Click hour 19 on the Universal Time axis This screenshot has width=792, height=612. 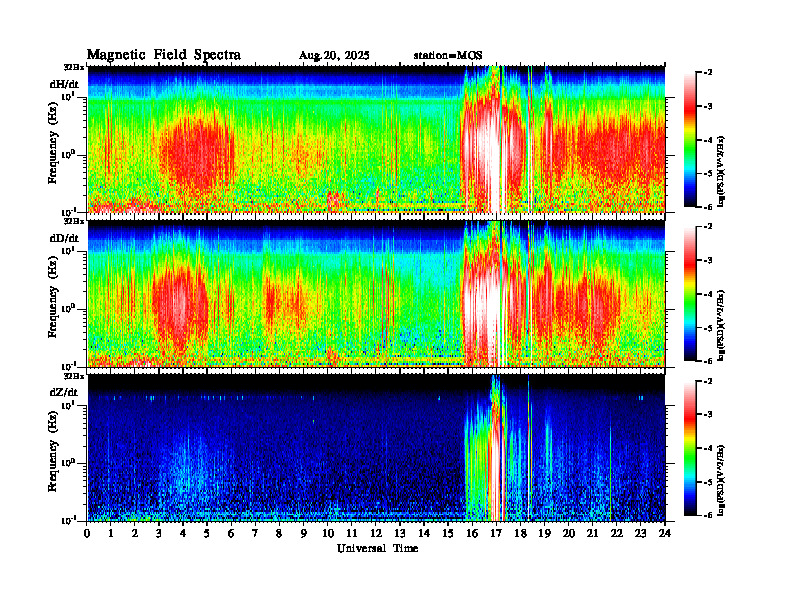(544, 534)
